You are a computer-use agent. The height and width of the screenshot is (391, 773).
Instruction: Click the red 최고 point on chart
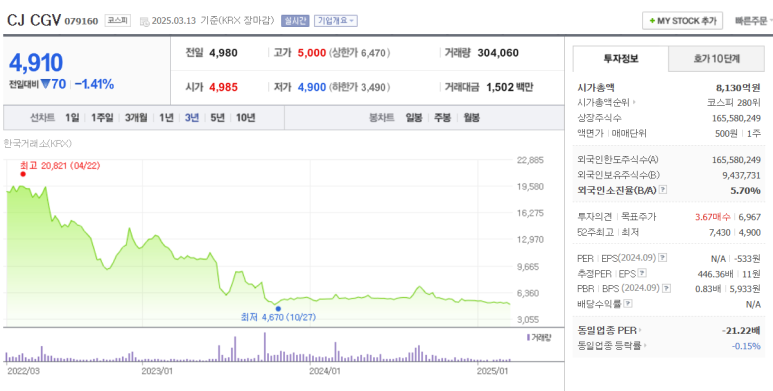pyautogui.click(x=23, y=174)
